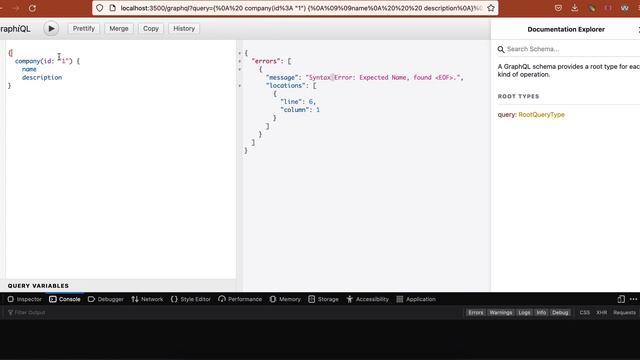The height and width of the screenshot is (360, 640).
Task: Click the localhost graphql address bar
Action: click(x=301, y=8)
